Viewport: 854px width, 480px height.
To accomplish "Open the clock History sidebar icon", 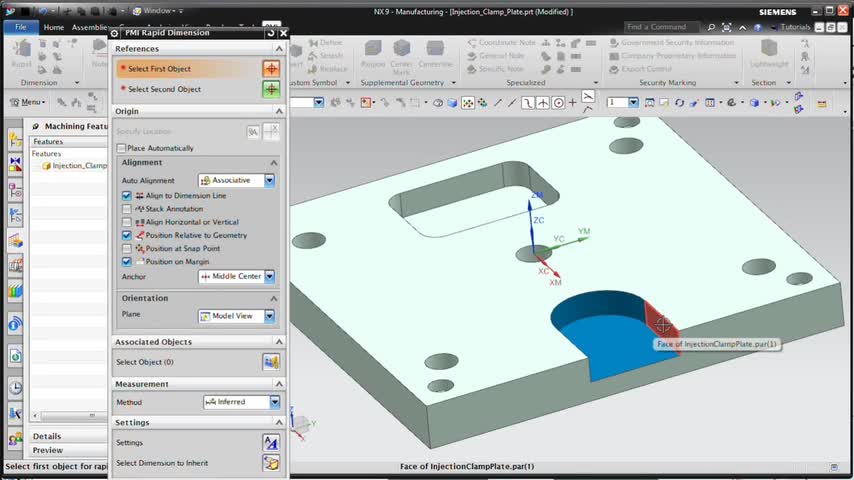I will [15, 387].
